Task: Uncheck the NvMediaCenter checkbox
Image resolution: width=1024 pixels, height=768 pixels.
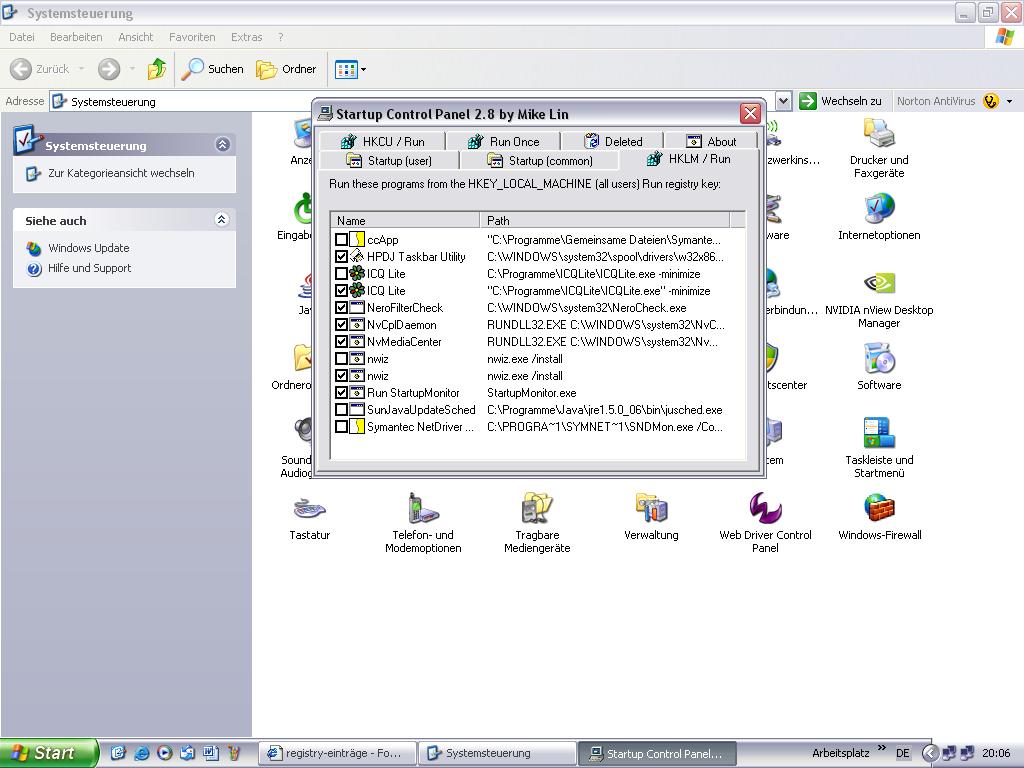Action: (x=341, y=342)
